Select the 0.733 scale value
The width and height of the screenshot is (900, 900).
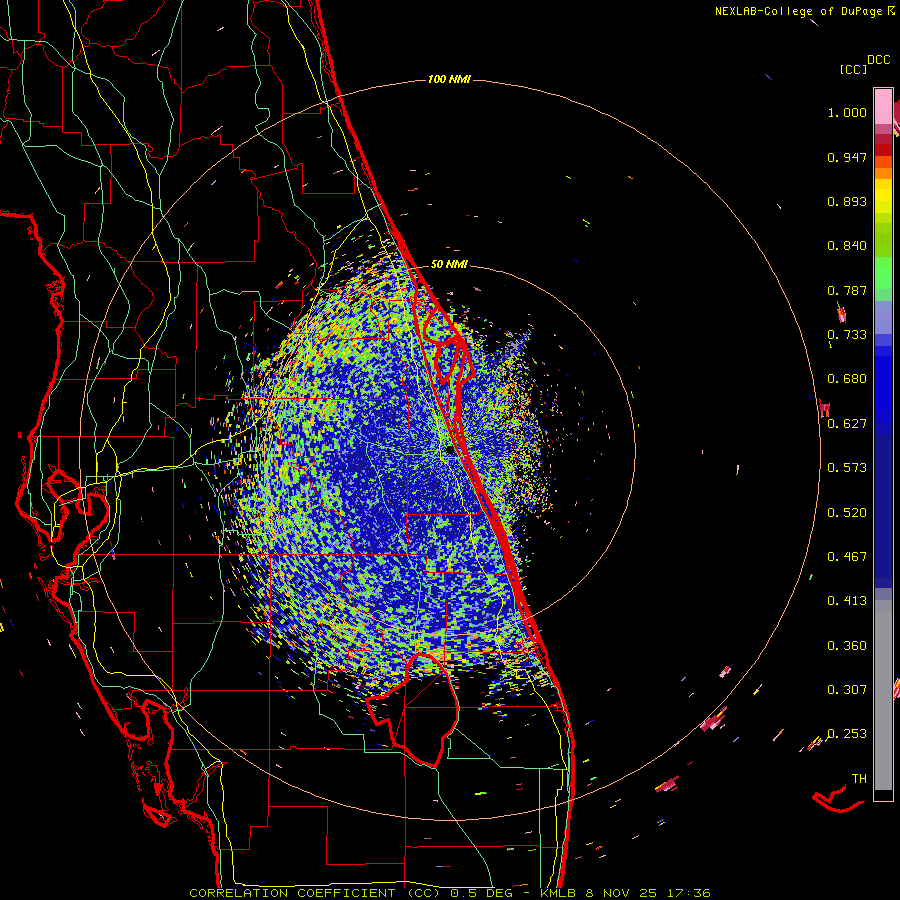pyautogui.click(x=847, y=335)
